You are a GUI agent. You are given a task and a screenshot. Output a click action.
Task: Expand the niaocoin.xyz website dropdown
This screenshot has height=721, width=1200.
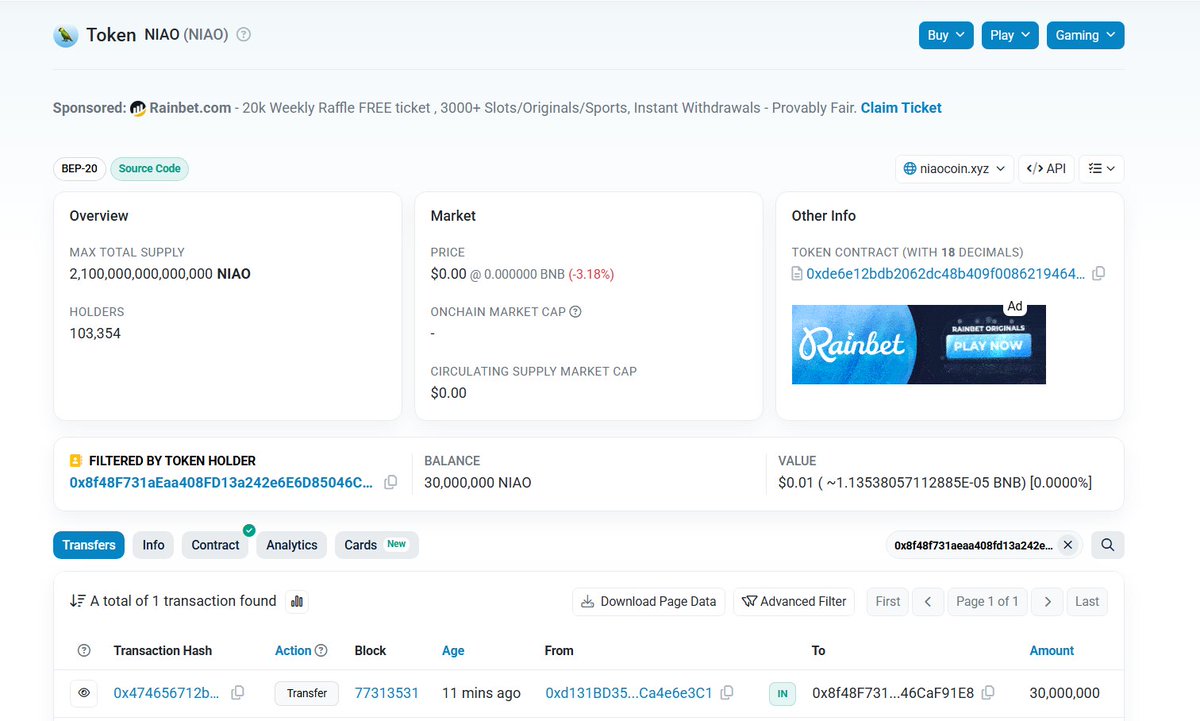(x=955, y=169)
